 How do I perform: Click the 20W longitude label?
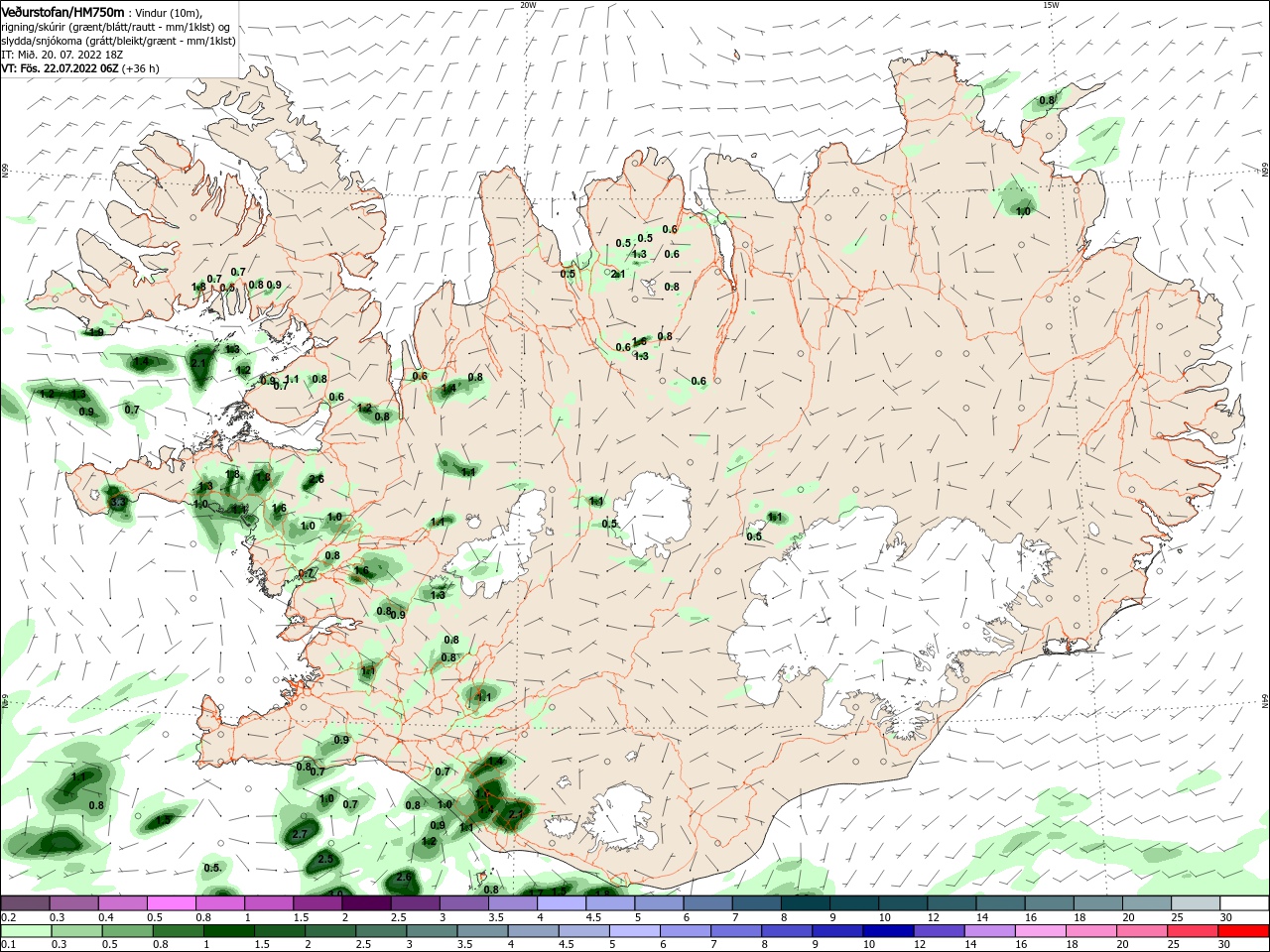click(528, 5)
